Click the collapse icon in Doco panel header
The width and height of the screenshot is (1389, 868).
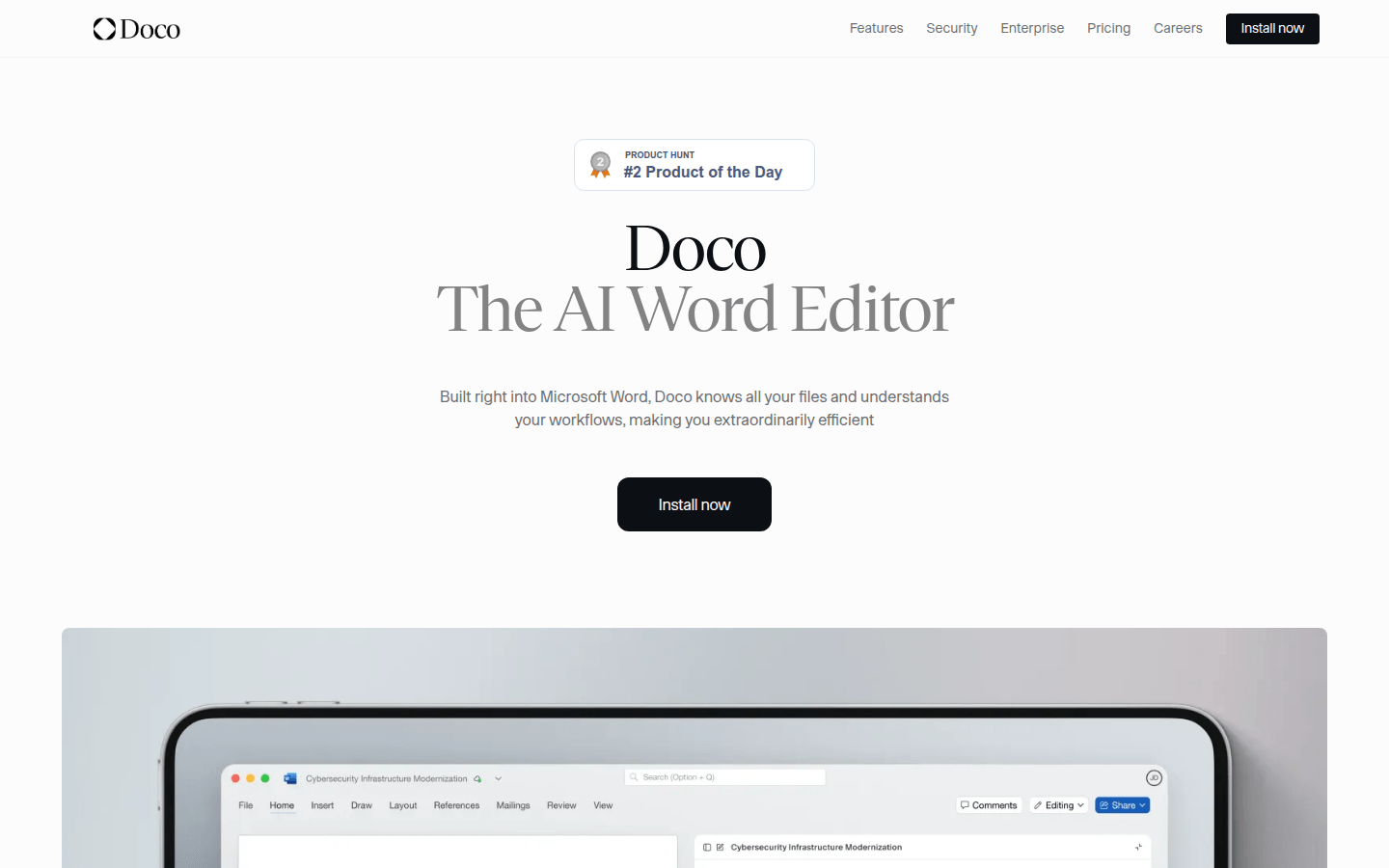[1138, 848]
